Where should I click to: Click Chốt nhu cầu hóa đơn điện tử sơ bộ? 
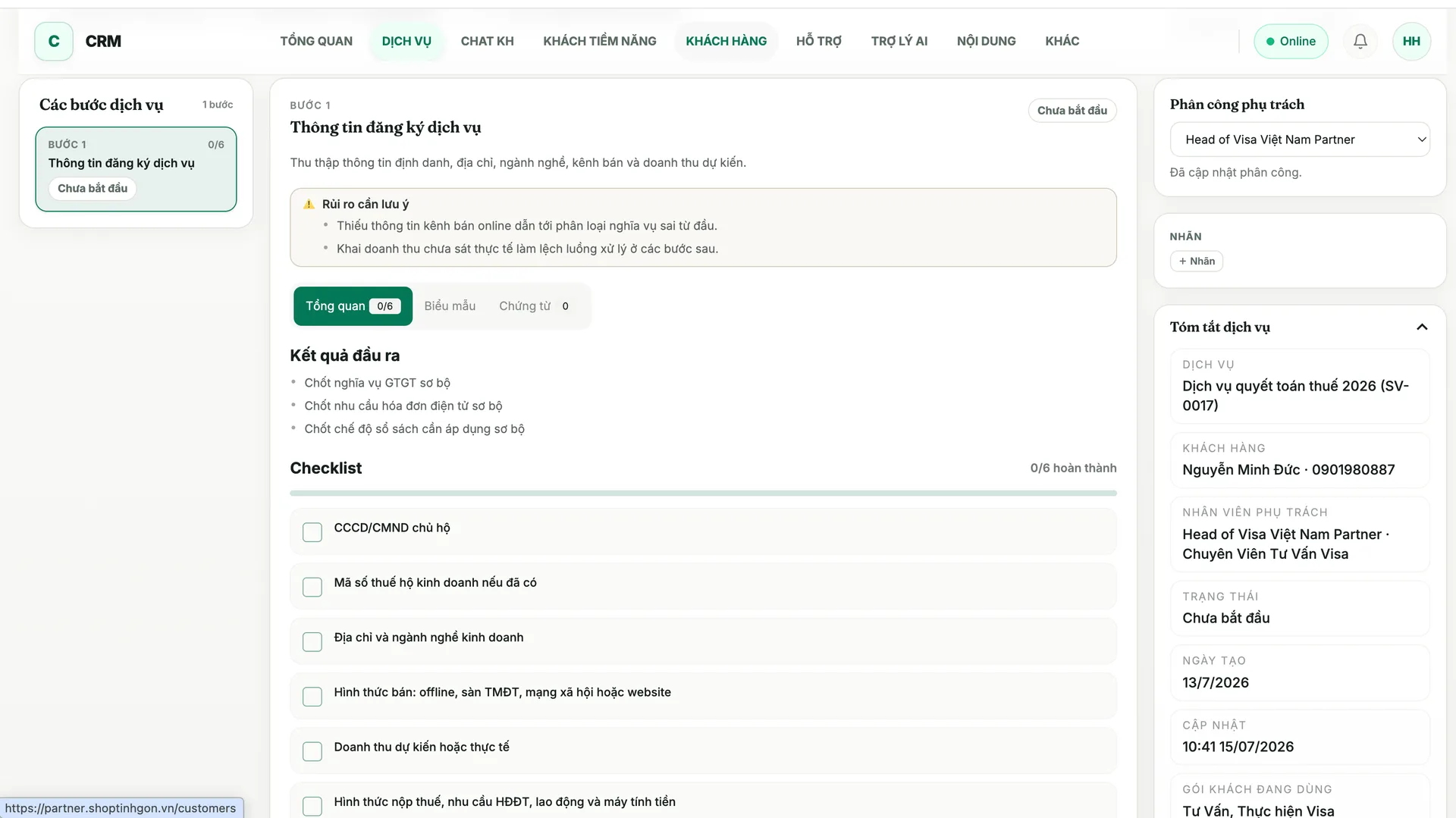click(403, 406)
